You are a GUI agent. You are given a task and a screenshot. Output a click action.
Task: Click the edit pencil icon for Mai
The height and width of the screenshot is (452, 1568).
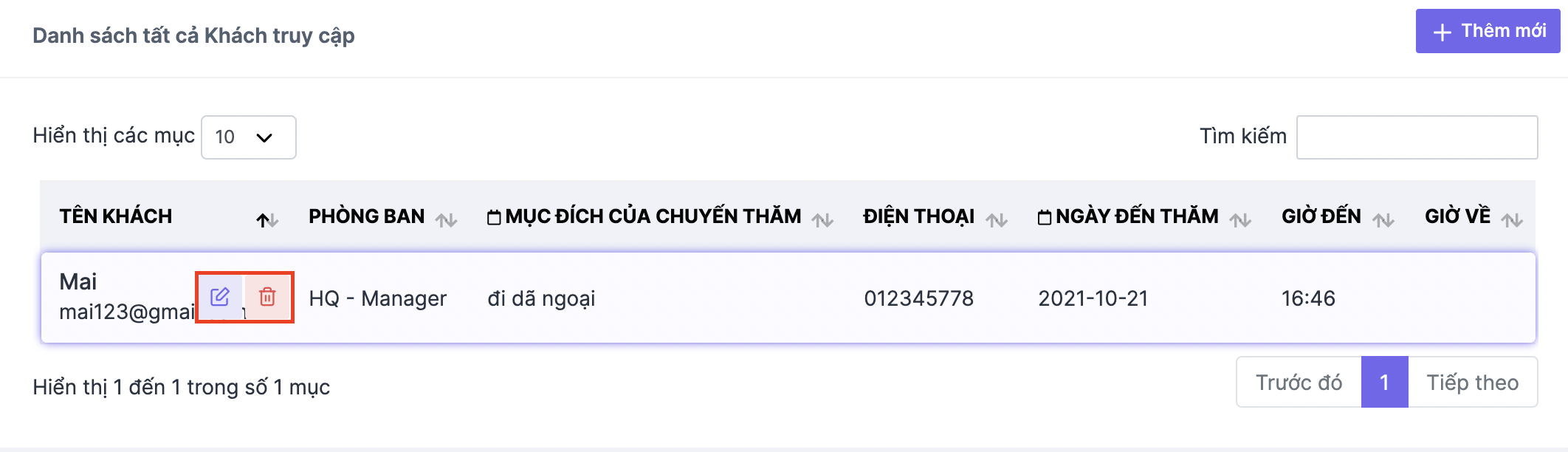(x=220, y=297)
